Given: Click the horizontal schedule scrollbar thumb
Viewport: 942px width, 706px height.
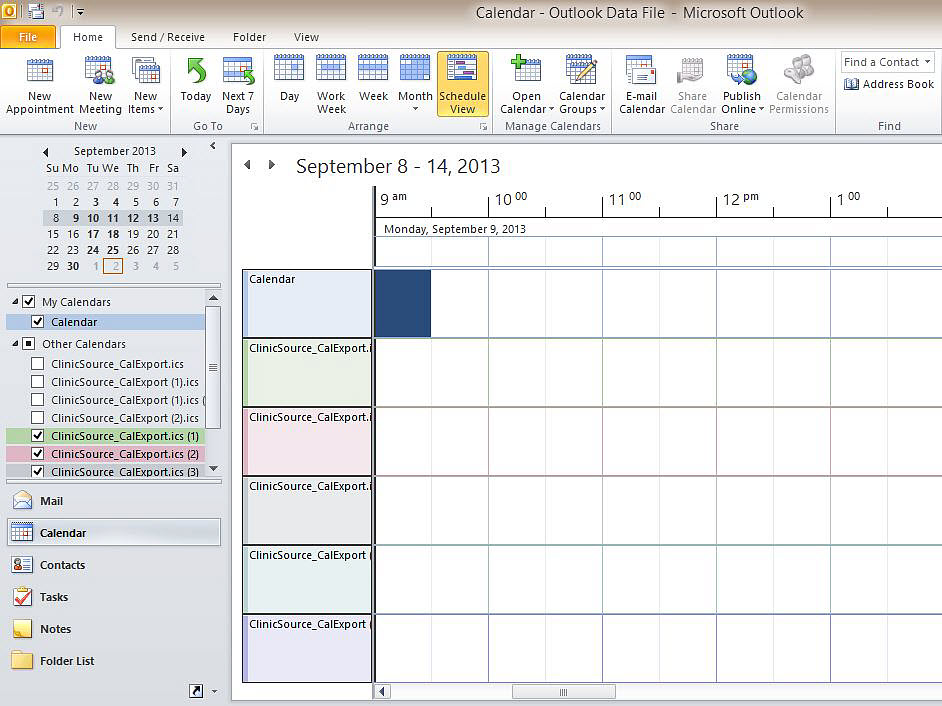Looking at the screenshot, I should coord(564,692).
